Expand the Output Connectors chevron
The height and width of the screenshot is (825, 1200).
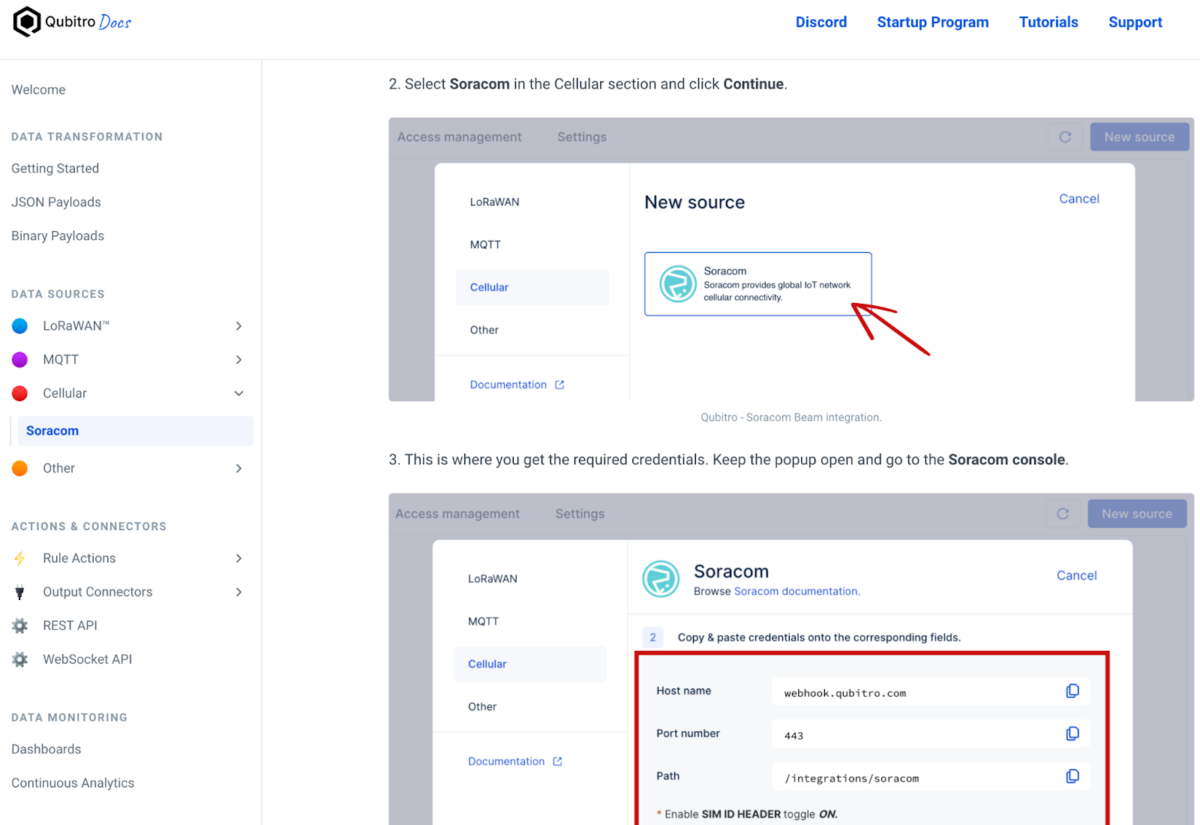click(238, 592)
